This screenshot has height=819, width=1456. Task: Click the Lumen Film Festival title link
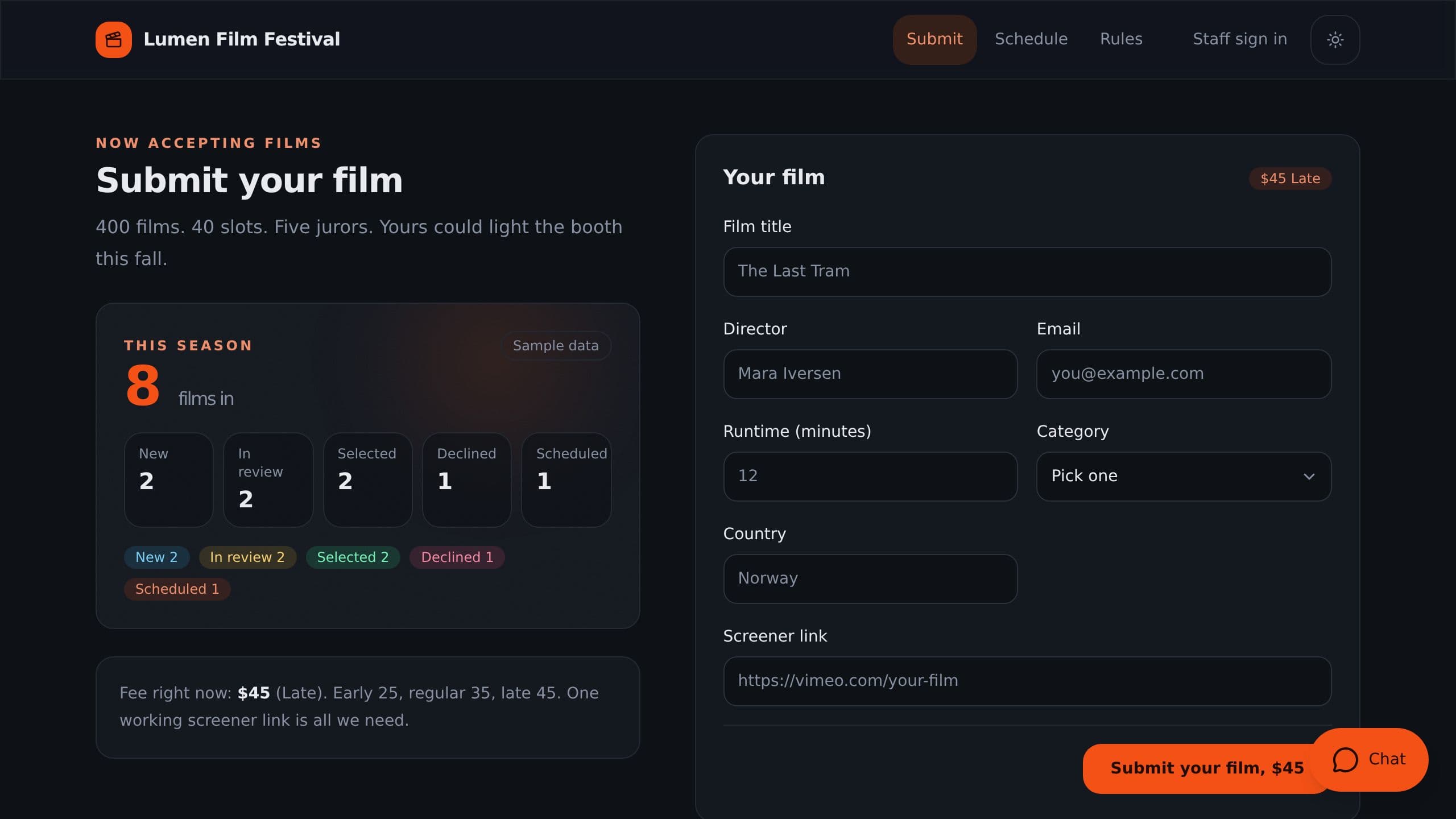[x=242, y=39]
